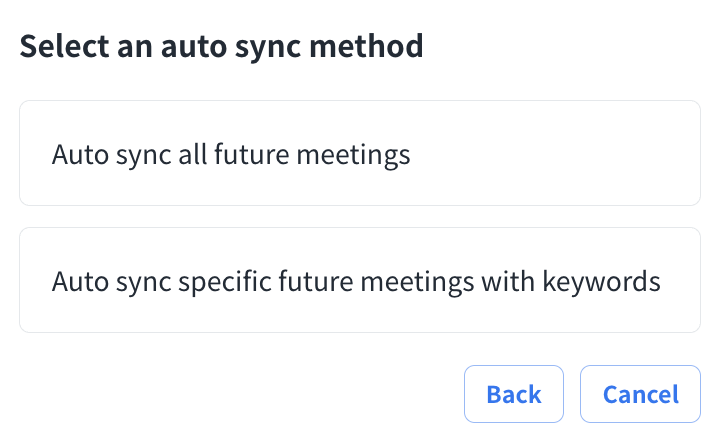Pick the all future meetings sync card

(359, 154)
